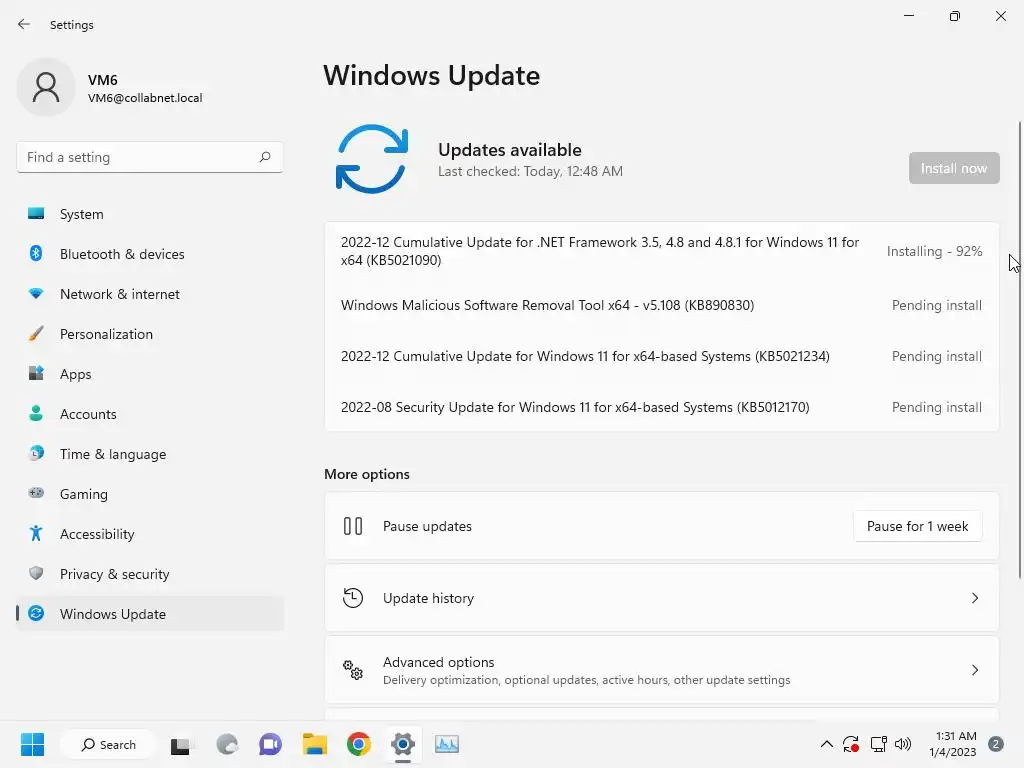The image size is (1024, 768).
Task: Click Windows Update status tray icon
Action: click(x=851, y=744)
